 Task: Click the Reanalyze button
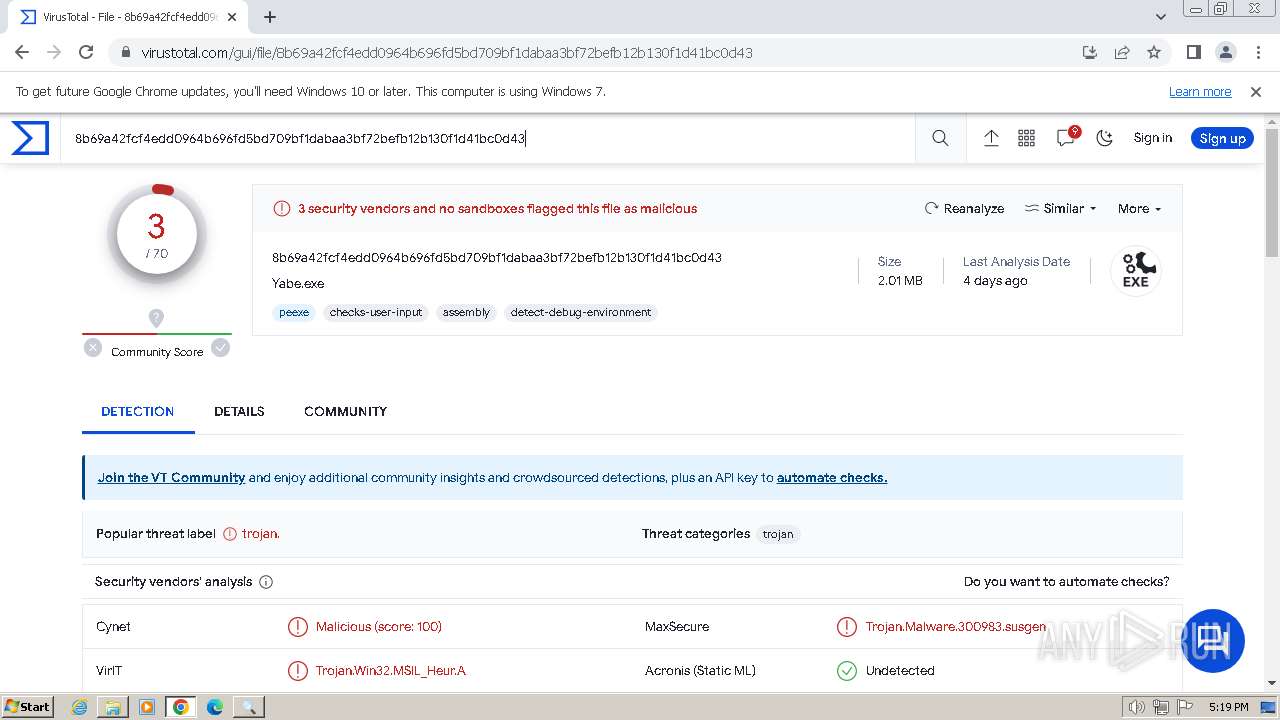pos(964,208)
